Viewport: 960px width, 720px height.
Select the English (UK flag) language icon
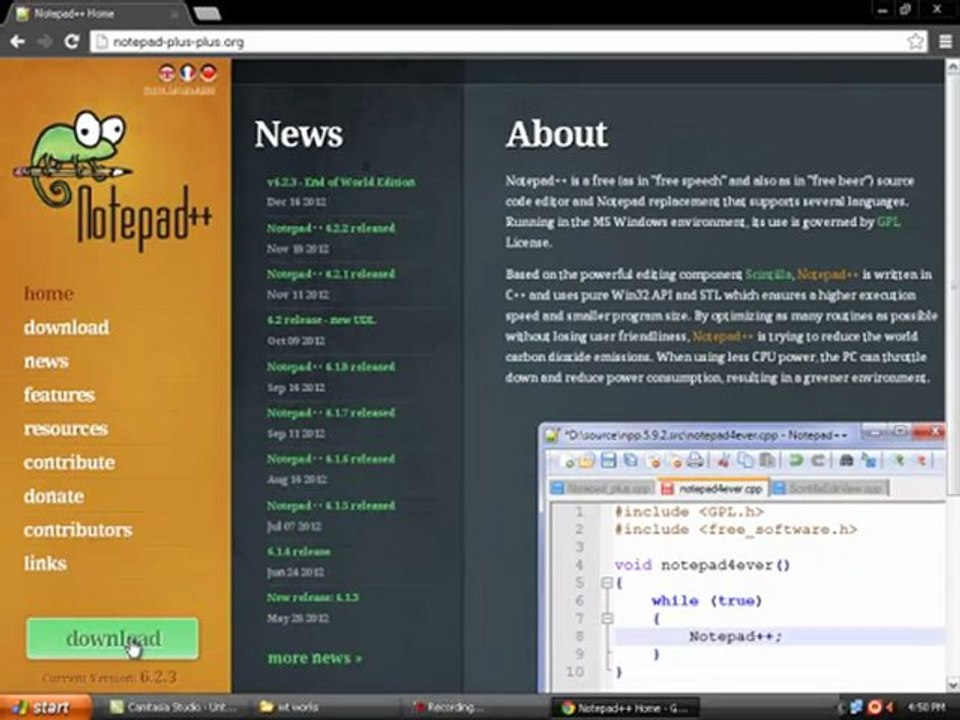point(167,73)
